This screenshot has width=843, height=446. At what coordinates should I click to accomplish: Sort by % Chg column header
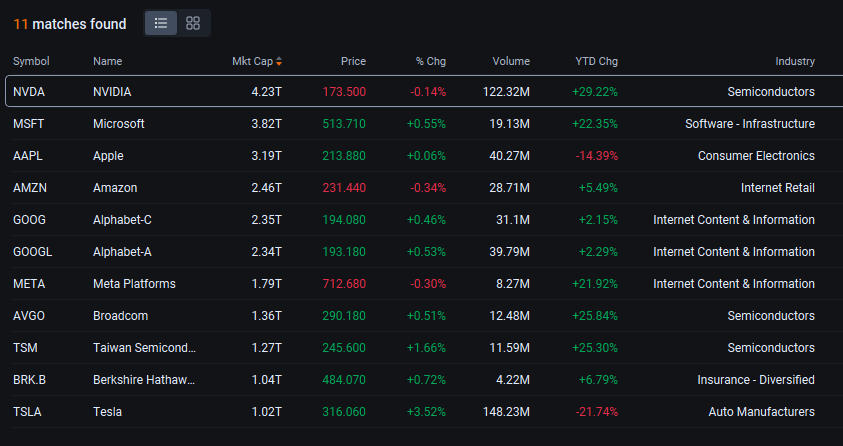pyautogui.click(x=431, y=61)
